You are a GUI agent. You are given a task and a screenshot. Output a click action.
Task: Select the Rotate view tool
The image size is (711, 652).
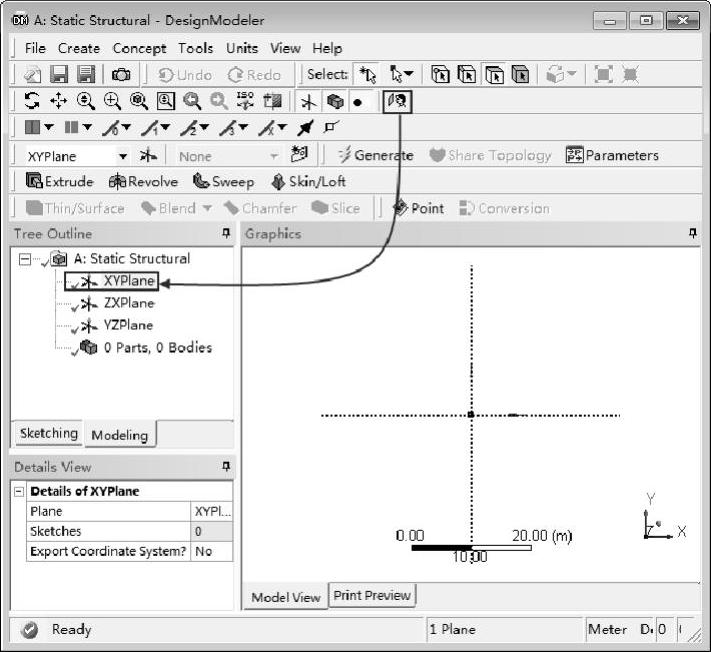pyautogui.click(x=32, y=101)
